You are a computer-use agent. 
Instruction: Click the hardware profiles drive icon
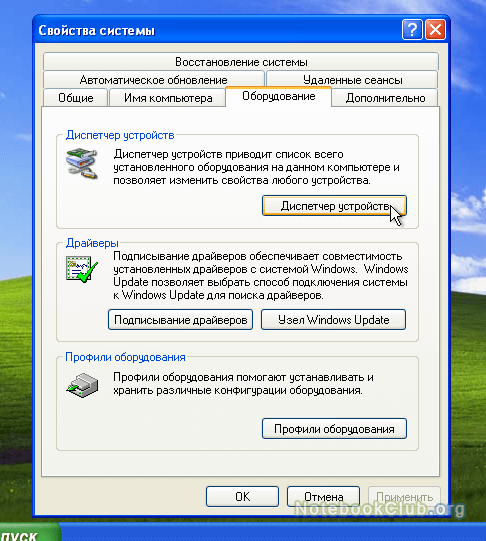coord(82,385)
